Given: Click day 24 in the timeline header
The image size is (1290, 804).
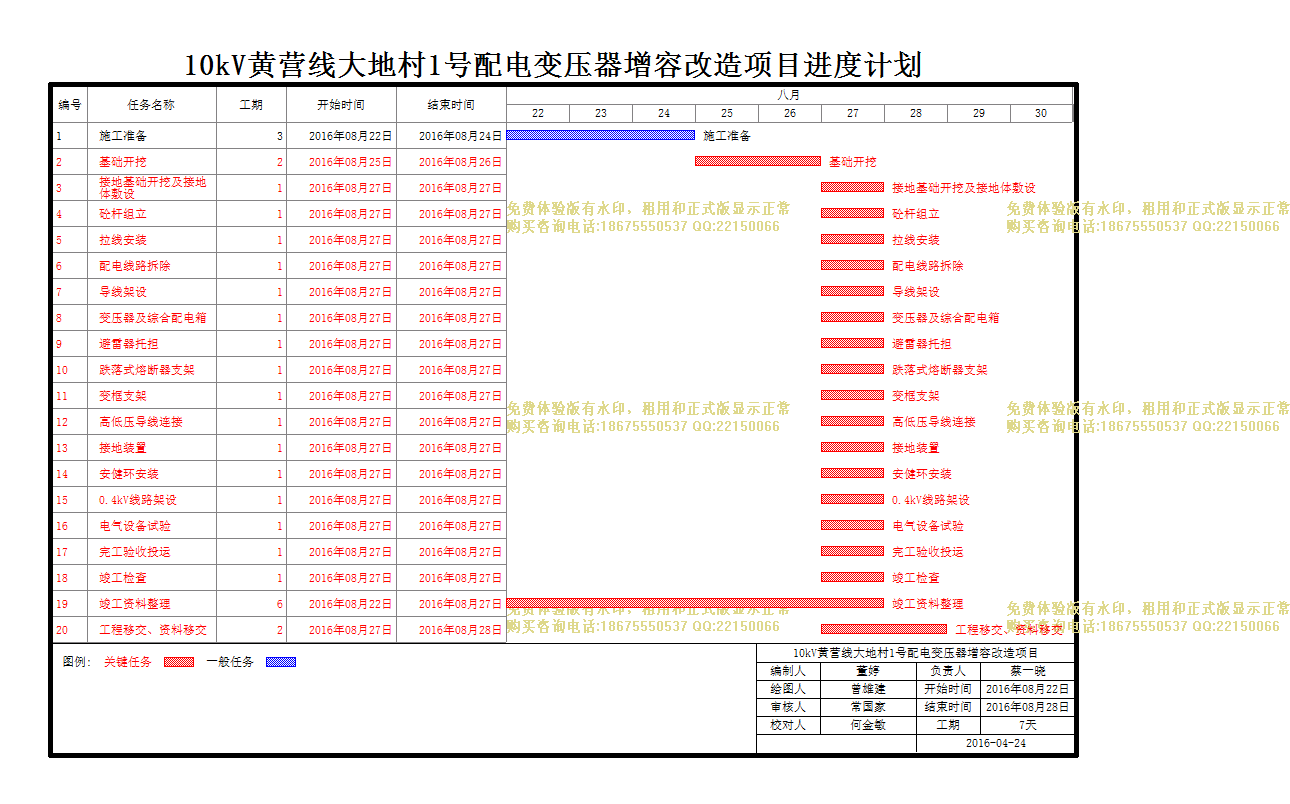Looking at the screenshot, I should coord(664,113).
